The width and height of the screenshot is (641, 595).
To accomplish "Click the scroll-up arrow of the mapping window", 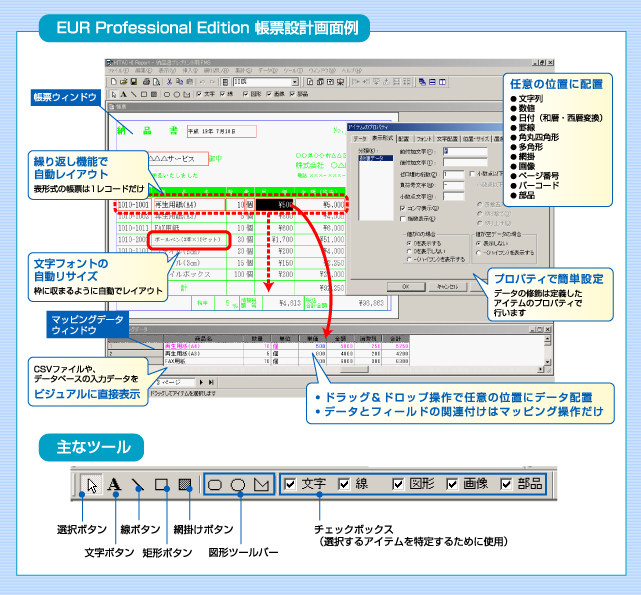I will pyautogui.click(x=548, y=339).
